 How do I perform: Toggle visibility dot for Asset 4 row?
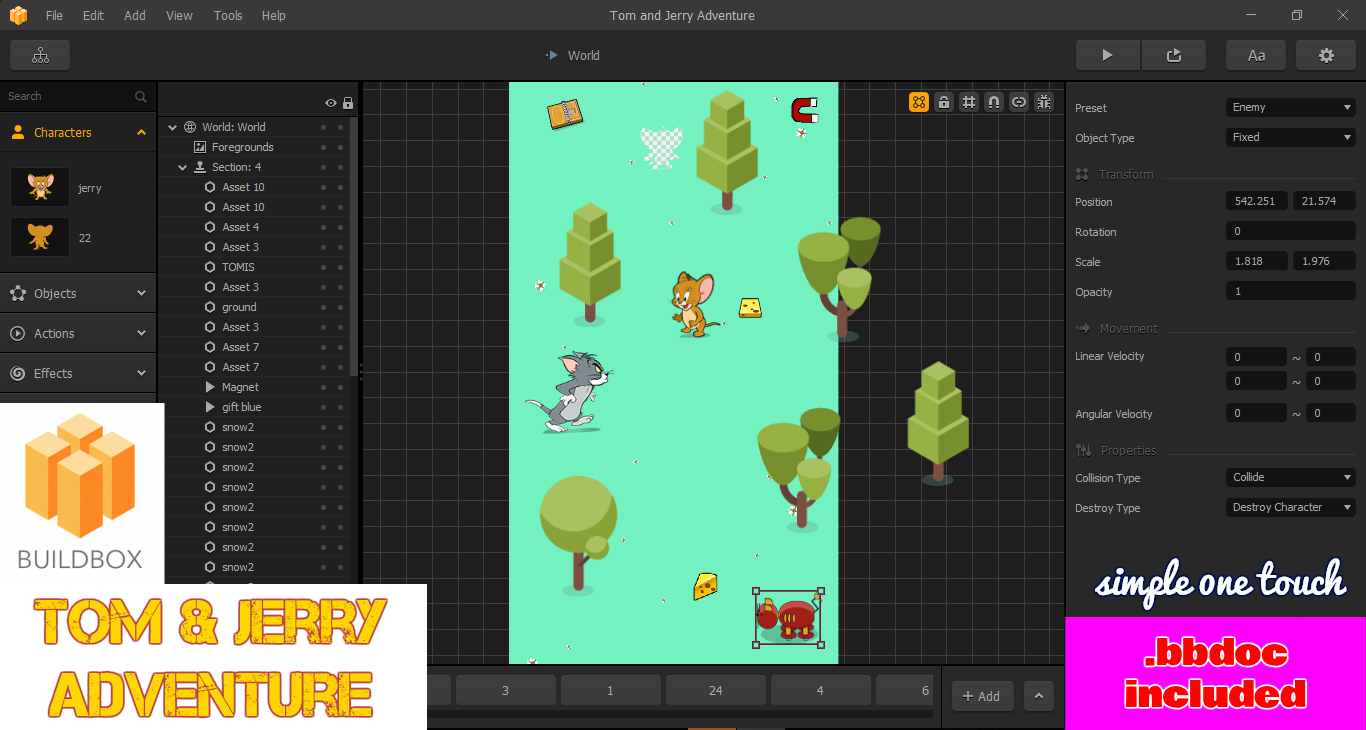pos(323,227)
